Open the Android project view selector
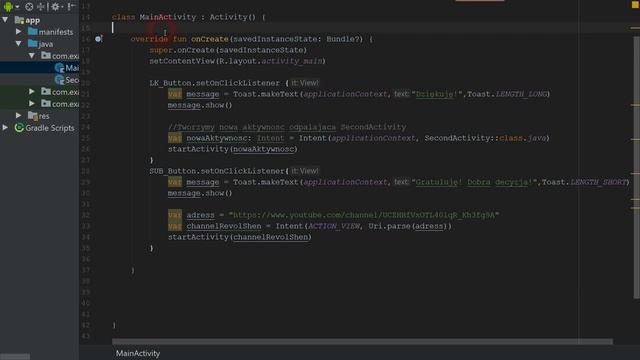 (x=8, y=7)
